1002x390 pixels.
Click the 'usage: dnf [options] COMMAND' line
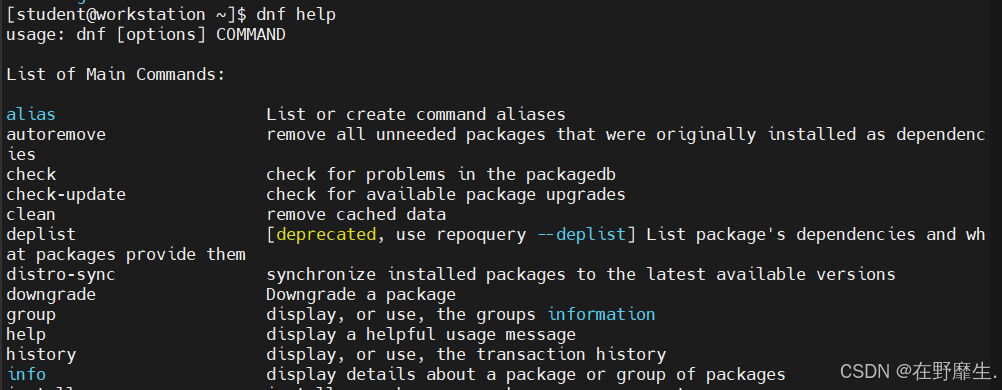click(x=146, y=35)
